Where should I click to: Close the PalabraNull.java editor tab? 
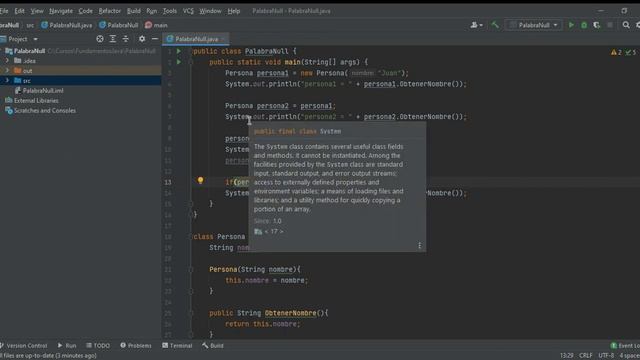coord(223,39)
